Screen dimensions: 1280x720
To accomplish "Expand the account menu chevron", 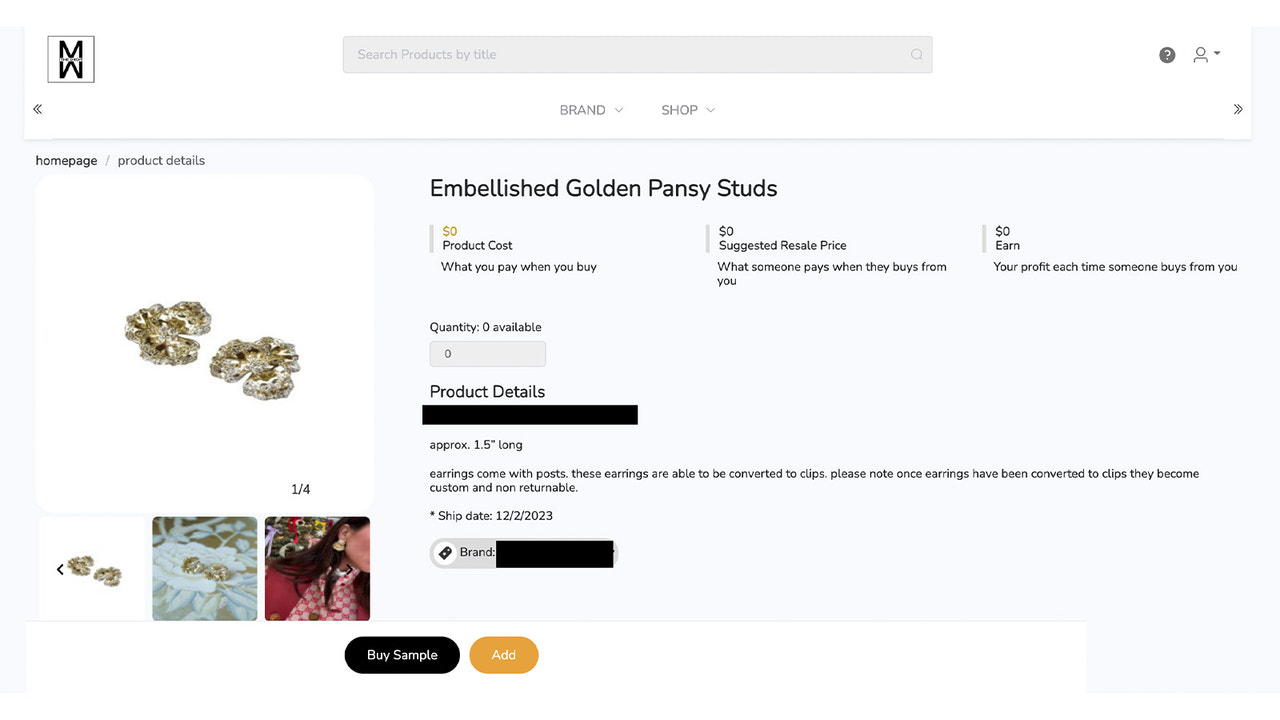I will (x=1216, y=54).
